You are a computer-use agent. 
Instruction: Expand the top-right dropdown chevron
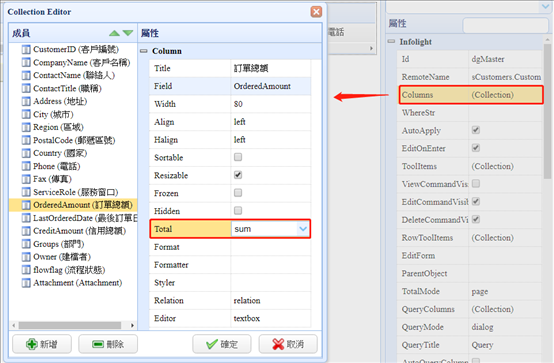[x=545, y=6]
